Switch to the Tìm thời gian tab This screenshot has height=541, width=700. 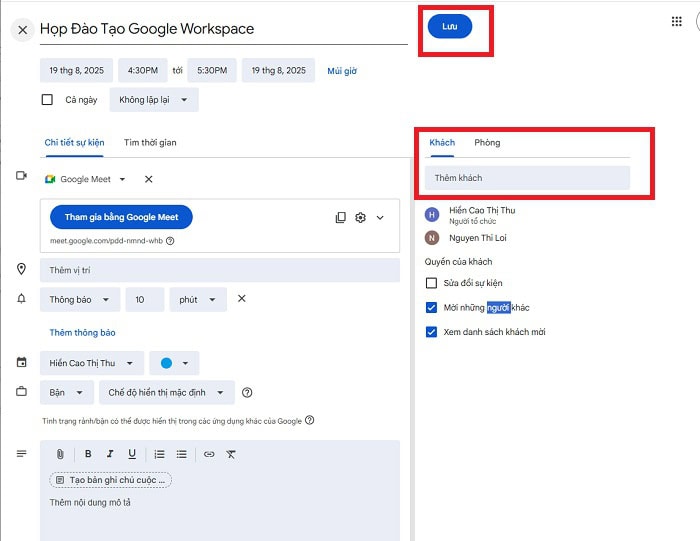[x=150, y=142]
